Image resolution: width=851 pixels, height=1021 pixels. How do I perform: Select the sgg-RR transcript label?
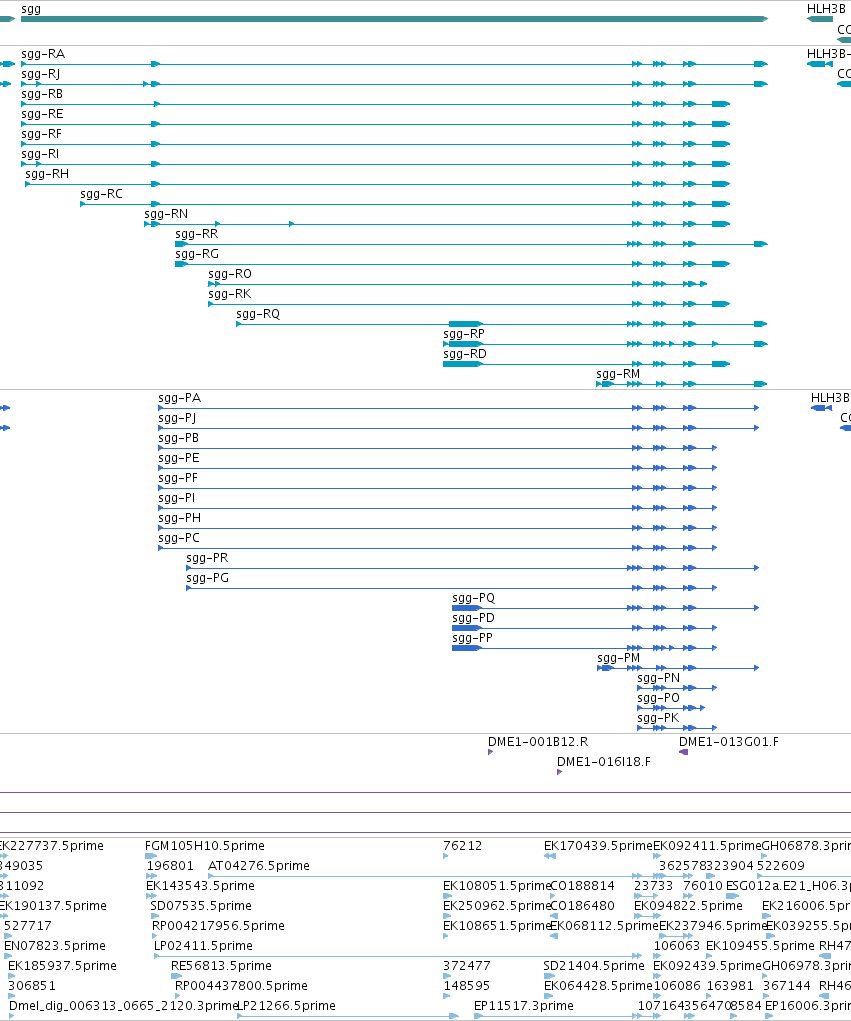pos(197,234)
